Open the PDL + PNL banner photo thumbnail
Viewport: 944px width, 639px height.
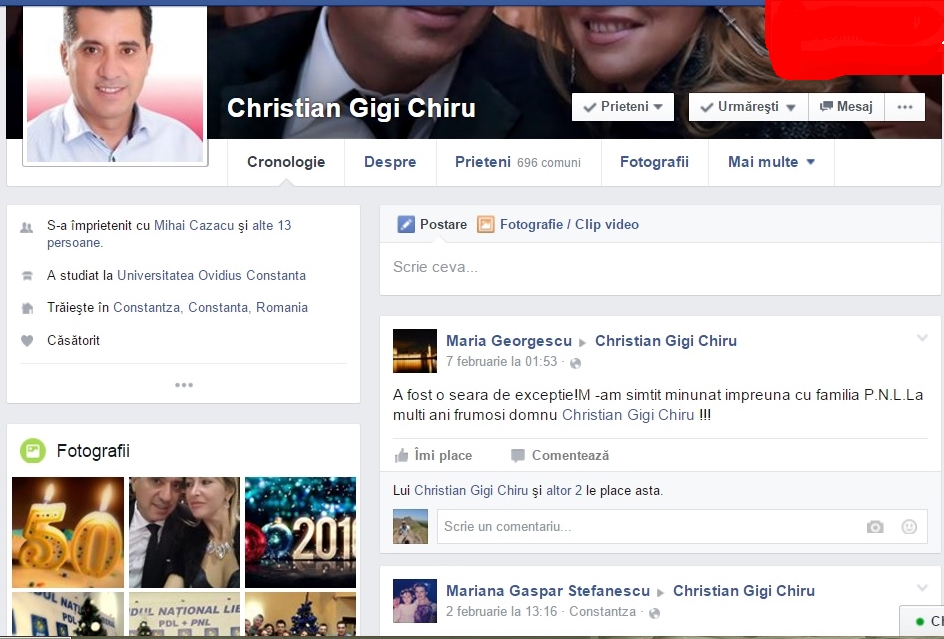pos(184,614)
